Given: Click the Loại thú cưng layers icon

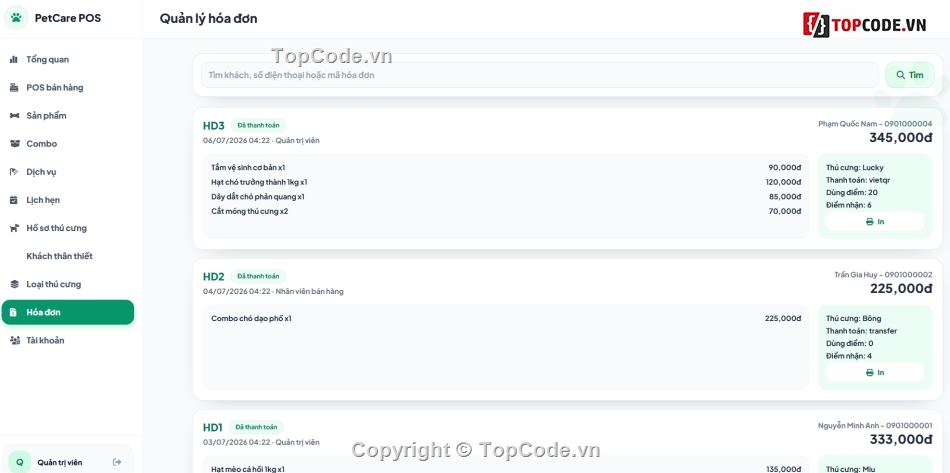Looking at the screenshot, I should pyautogui.click(x=14, y=284).
